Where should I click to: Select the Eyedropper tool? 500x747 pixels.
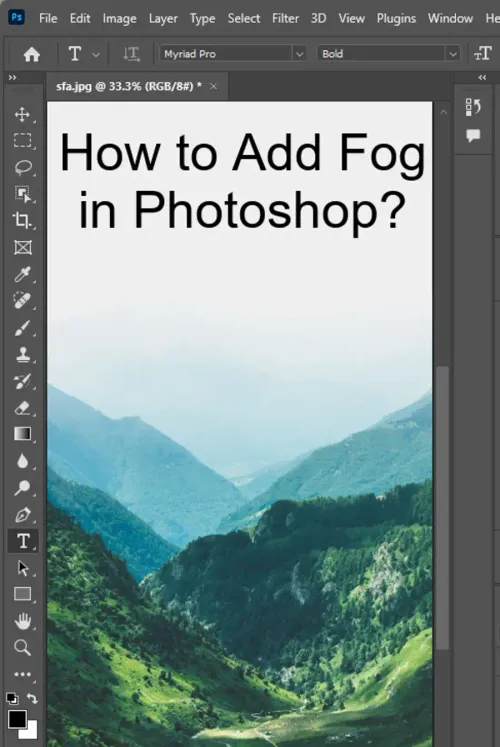click(x=22, y=274)
